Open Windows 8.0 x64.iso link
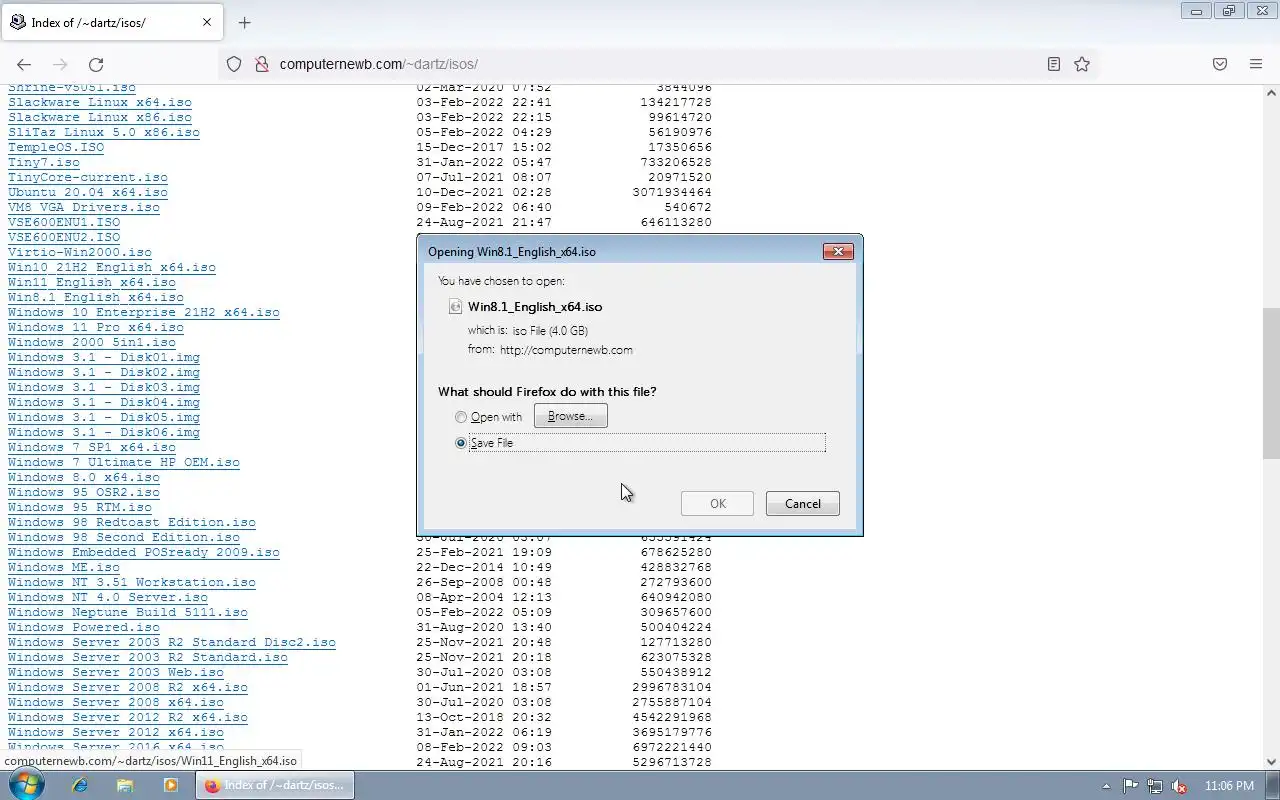Viewport: 1280px width, 800px height. click(84, 477)
